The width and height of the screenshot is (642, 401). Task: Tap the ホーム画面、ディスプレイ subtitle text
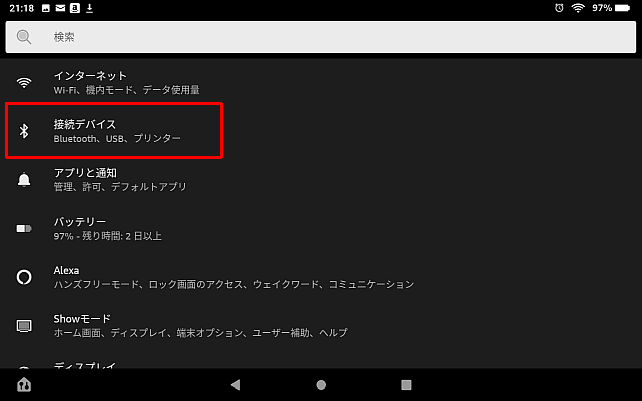(x=200, y=333)
